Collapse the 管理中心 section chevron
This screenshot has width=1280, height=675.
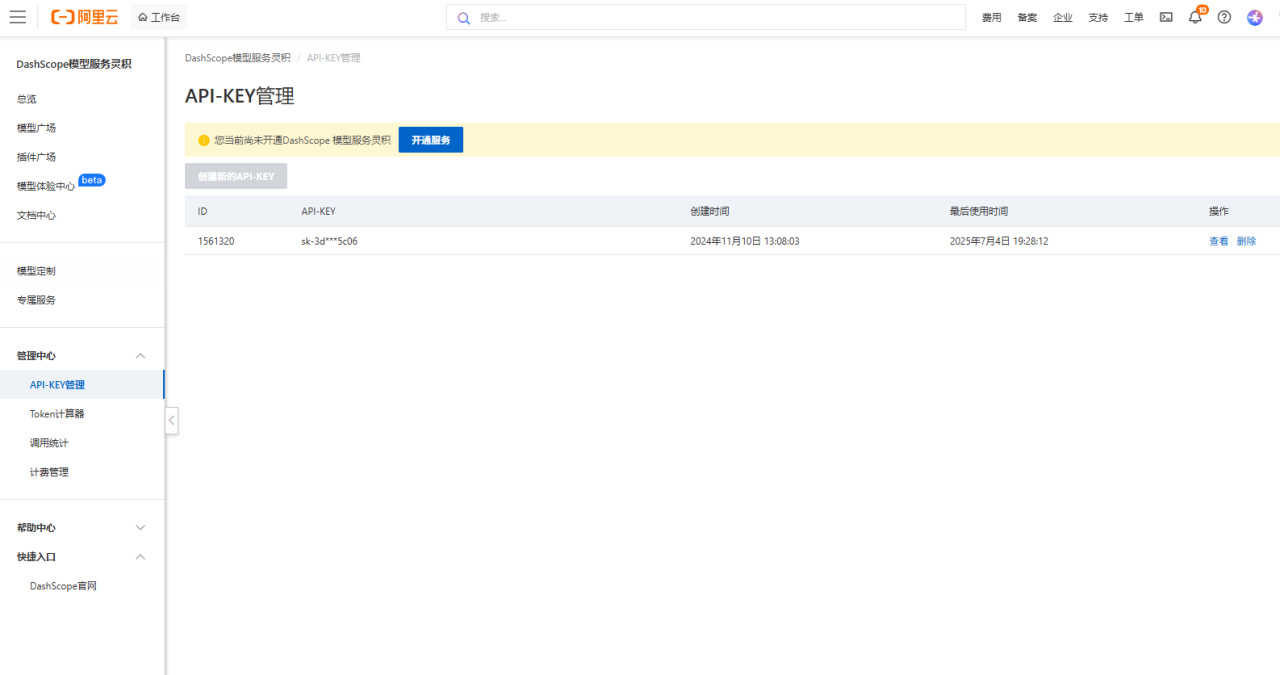click(140, 356)
